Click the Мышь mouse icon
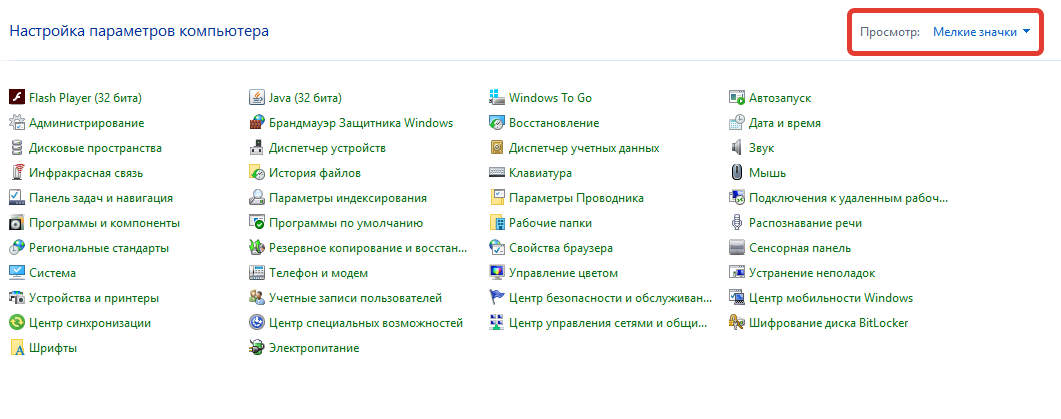 (737, 173)
